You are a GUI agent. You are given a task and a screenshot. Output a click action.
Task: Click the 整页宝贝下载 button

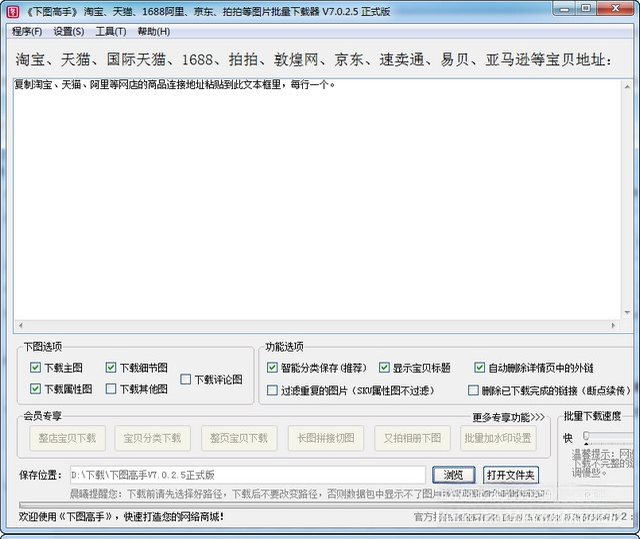239,438
